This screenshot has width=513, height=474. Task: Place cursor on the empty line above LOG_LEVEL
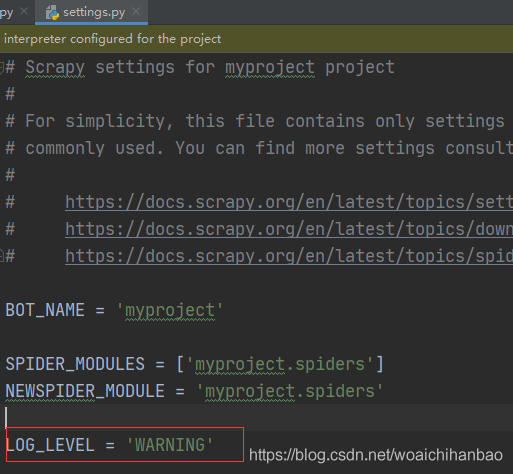coord(256,417)
